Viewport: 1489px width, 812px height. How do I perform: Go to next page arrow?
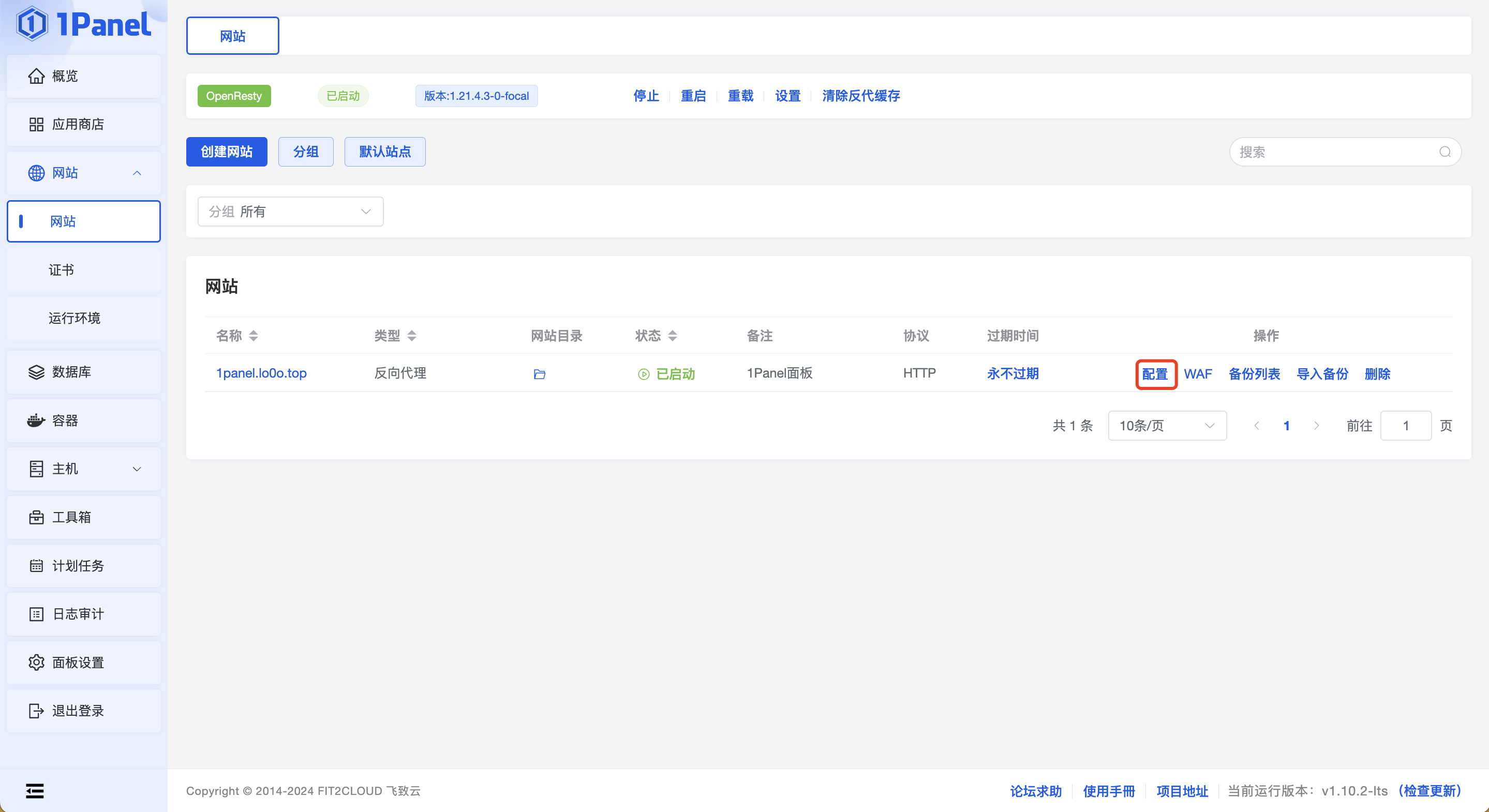pos(1317,425)
